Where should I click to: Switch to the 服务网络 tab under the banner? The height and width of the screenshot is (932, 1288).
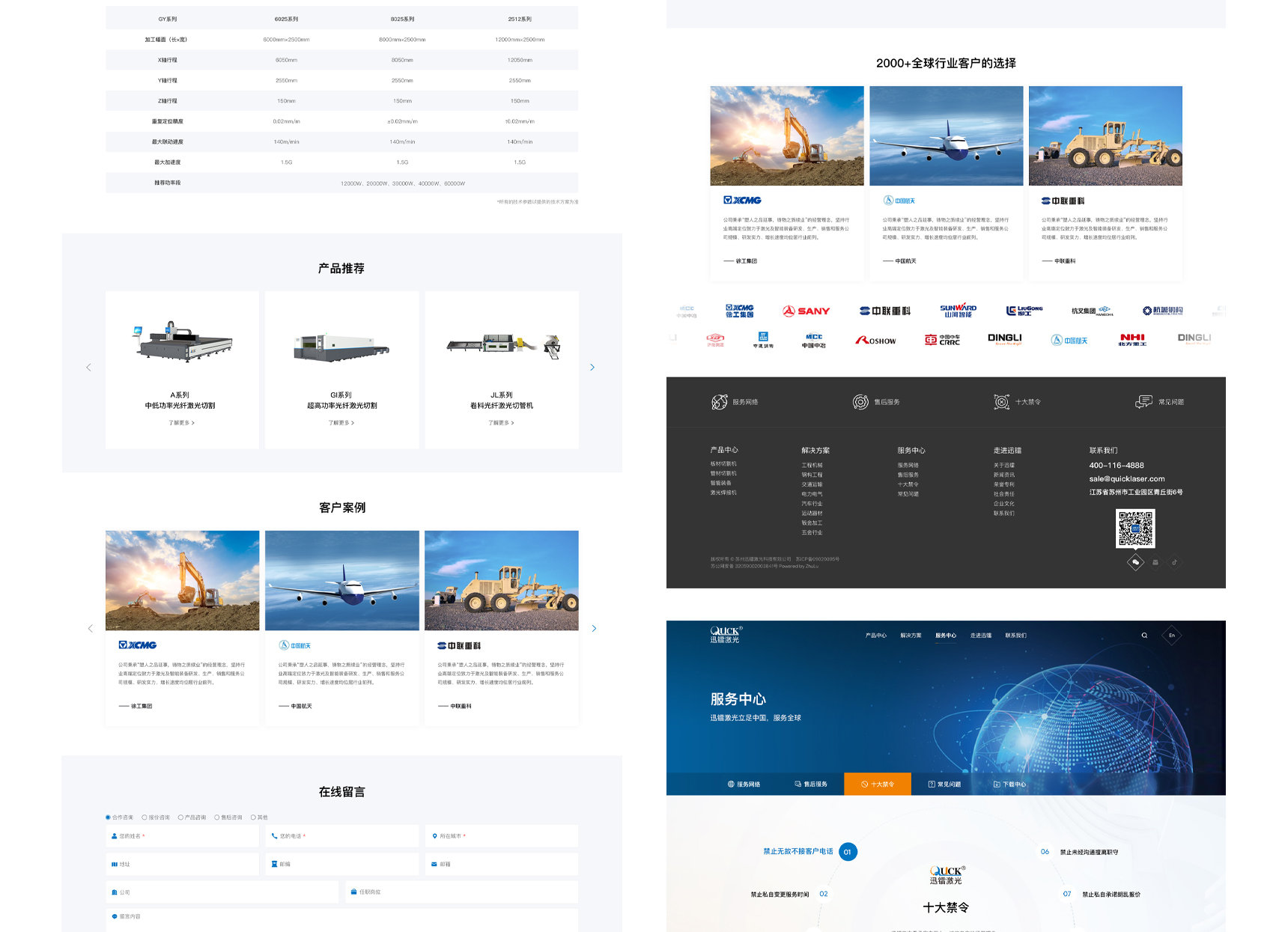coord(744,784)
